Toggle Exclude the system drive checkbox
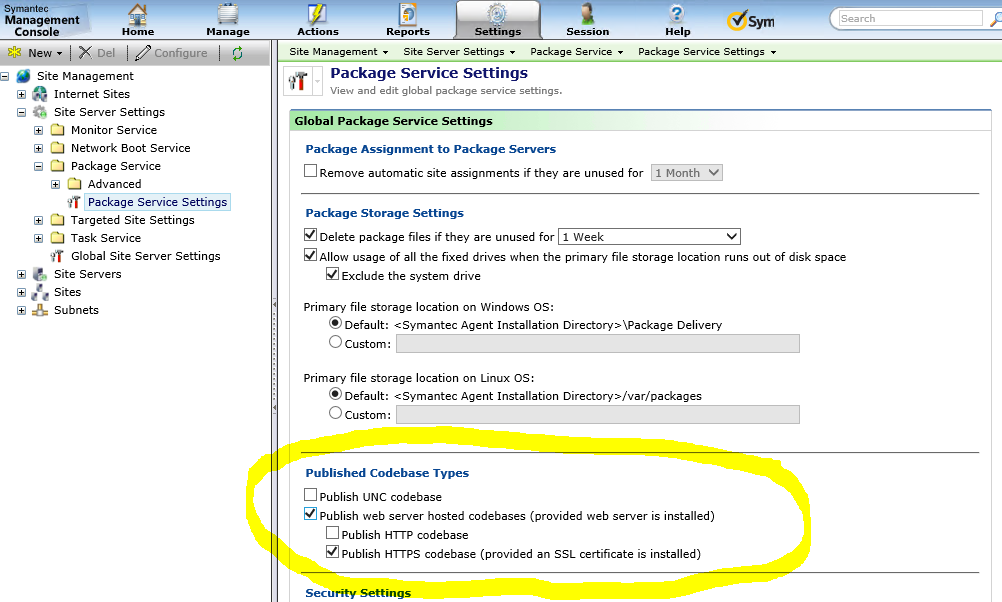 click(x=332, y=274)
